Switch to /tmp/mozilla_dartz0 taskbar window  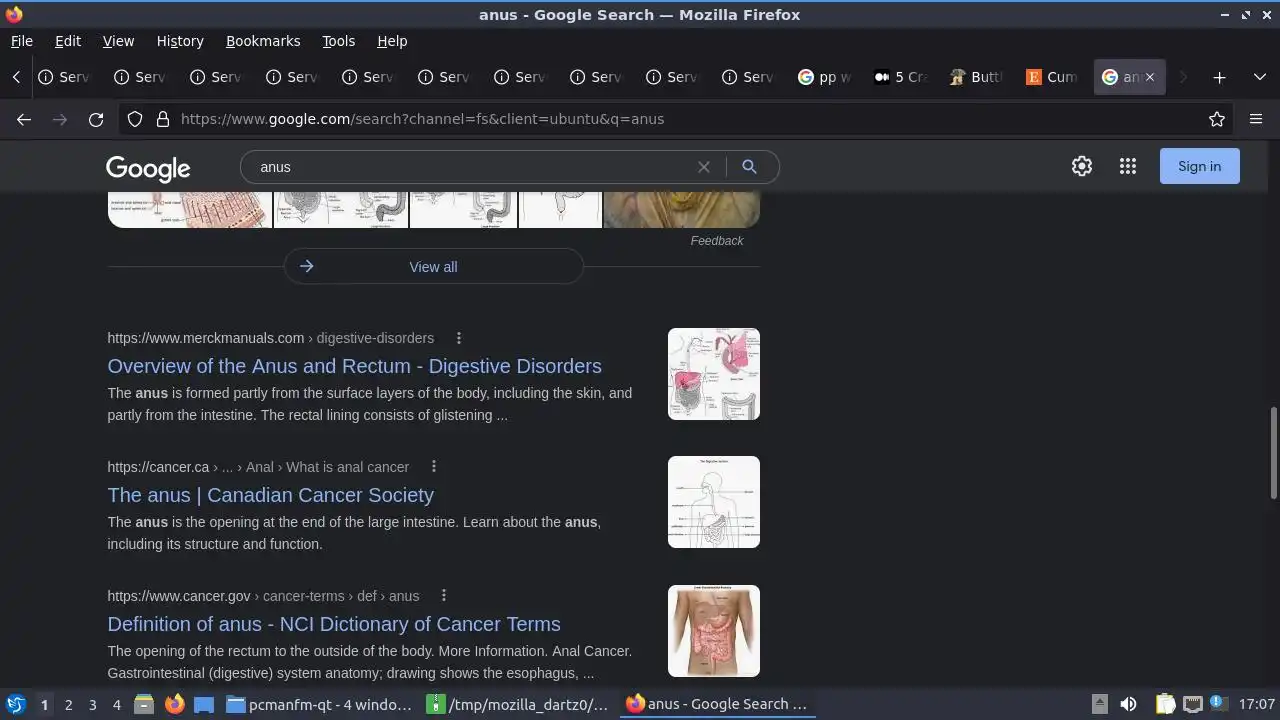pos(519,704)
